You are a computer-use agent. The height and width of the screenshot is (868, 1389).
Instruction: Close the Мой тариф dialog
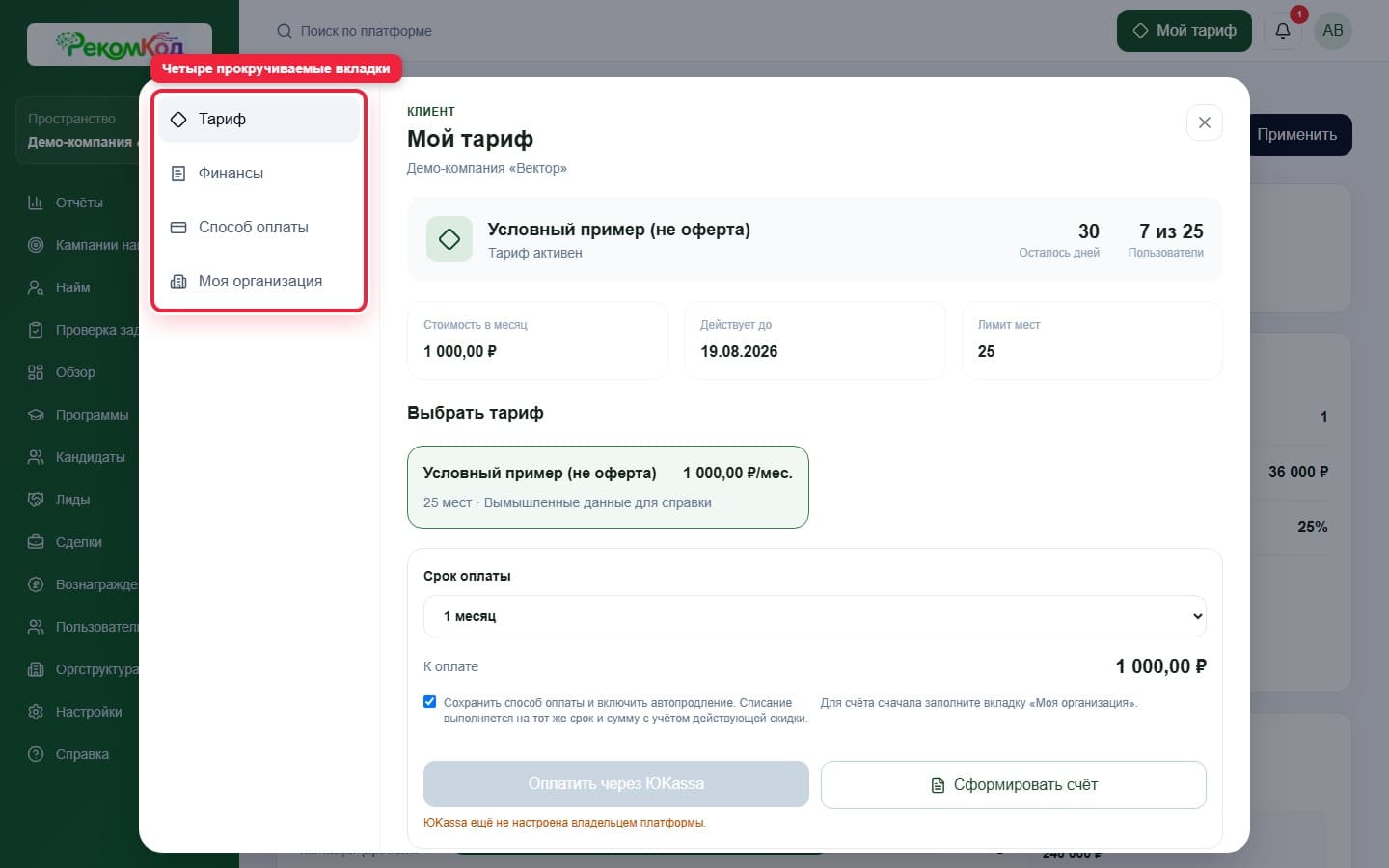coord(1204,122)
